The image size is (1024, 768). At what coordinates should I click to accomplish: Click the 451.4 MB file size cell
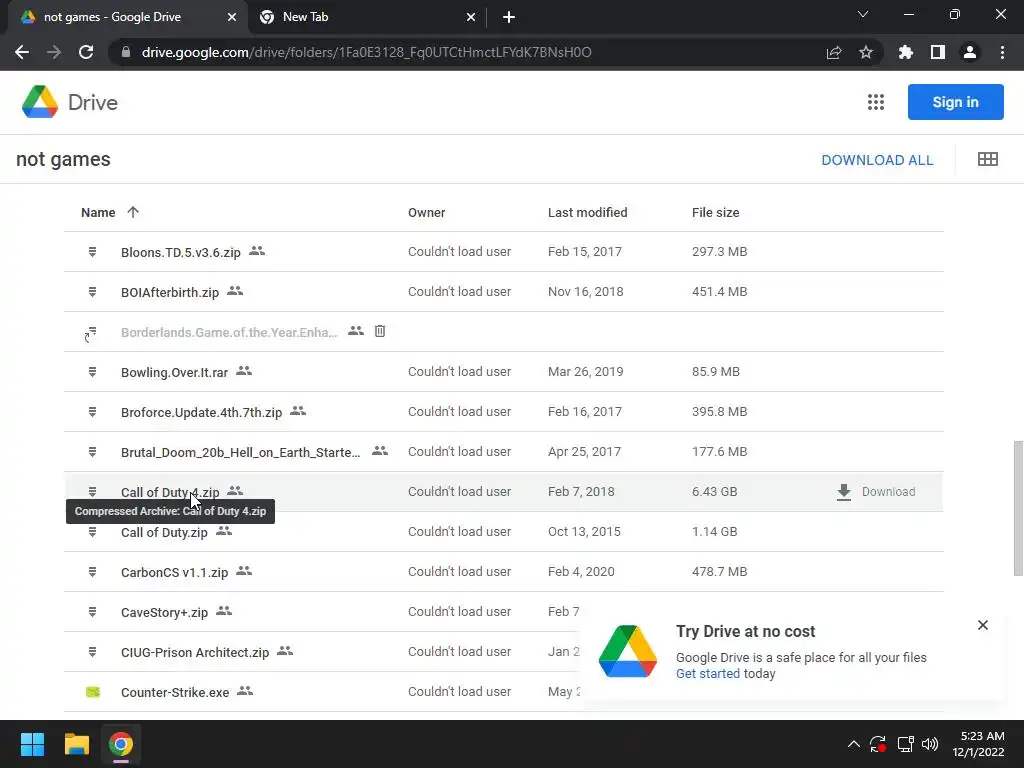coord(719,292)
